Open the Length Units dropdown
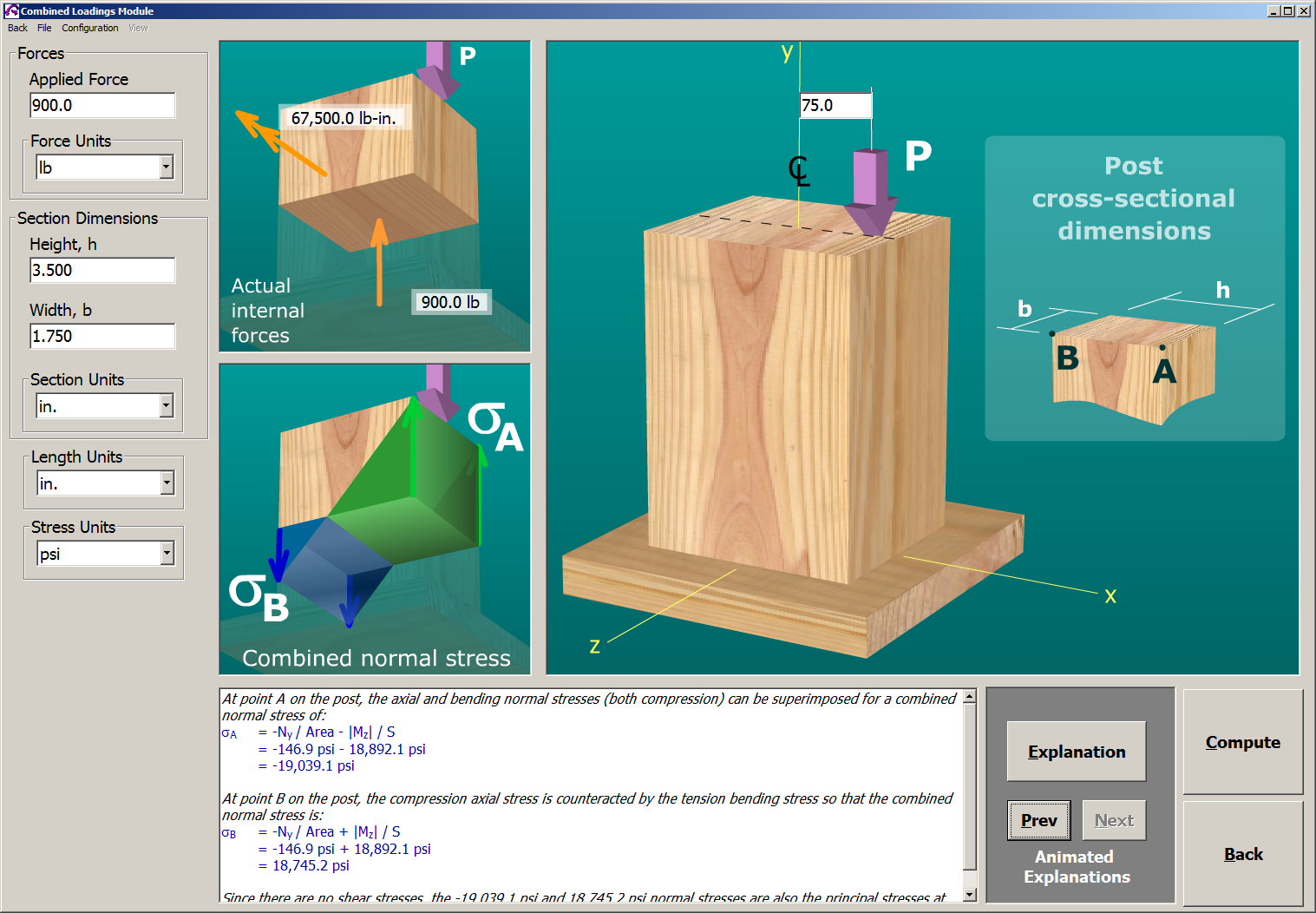Screen dimensions: 1316x913 tap(167, 483)
